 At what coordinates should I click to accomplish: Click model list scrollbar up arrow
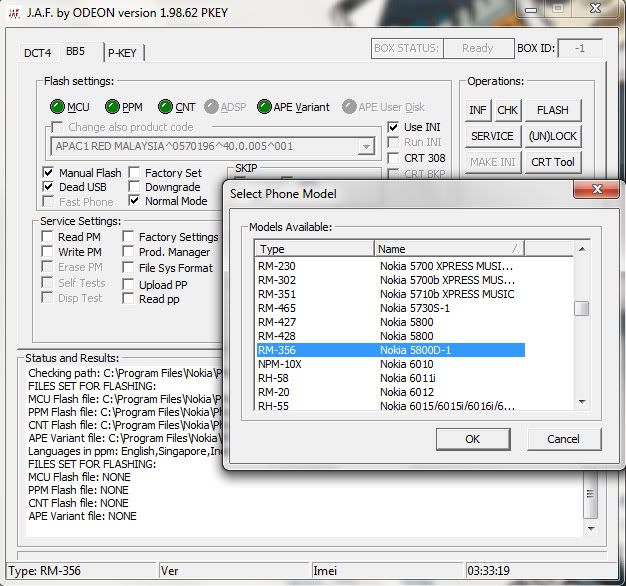pos(582,249)
